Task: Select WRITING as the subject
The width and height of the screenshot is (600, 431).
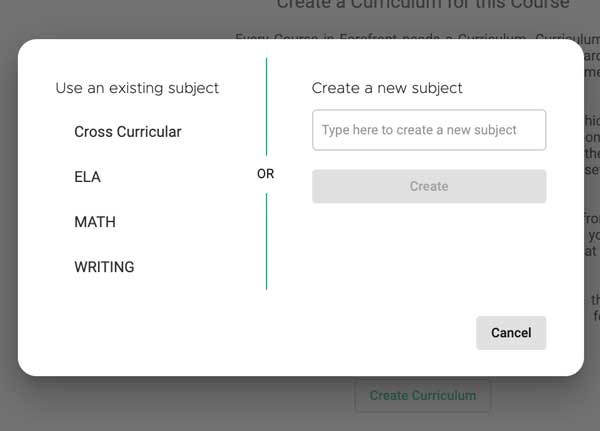Action: click(x=104, y=267)
